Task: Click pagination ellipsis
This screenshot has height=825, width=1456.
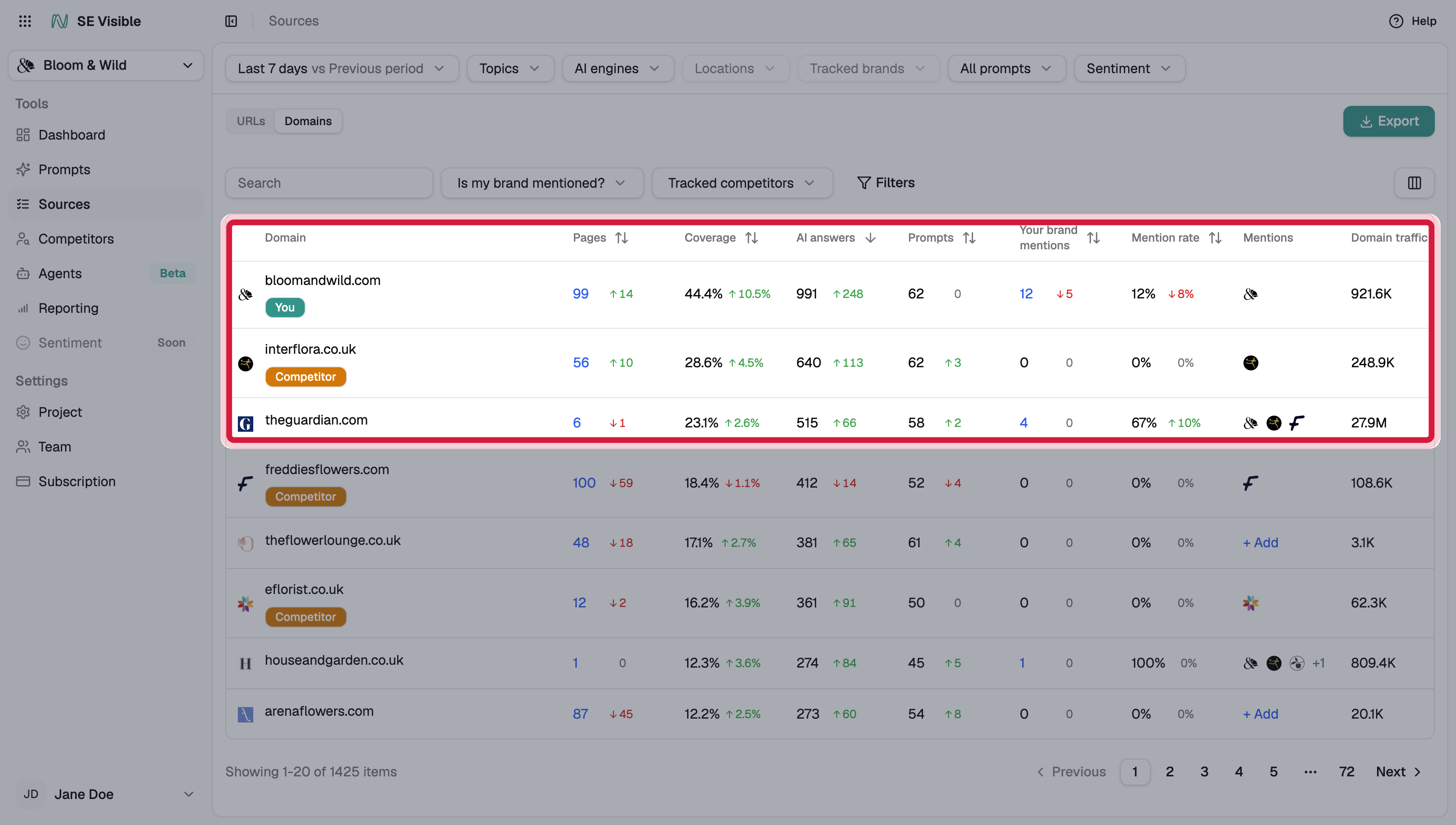Action: (x=1310, y=771)
